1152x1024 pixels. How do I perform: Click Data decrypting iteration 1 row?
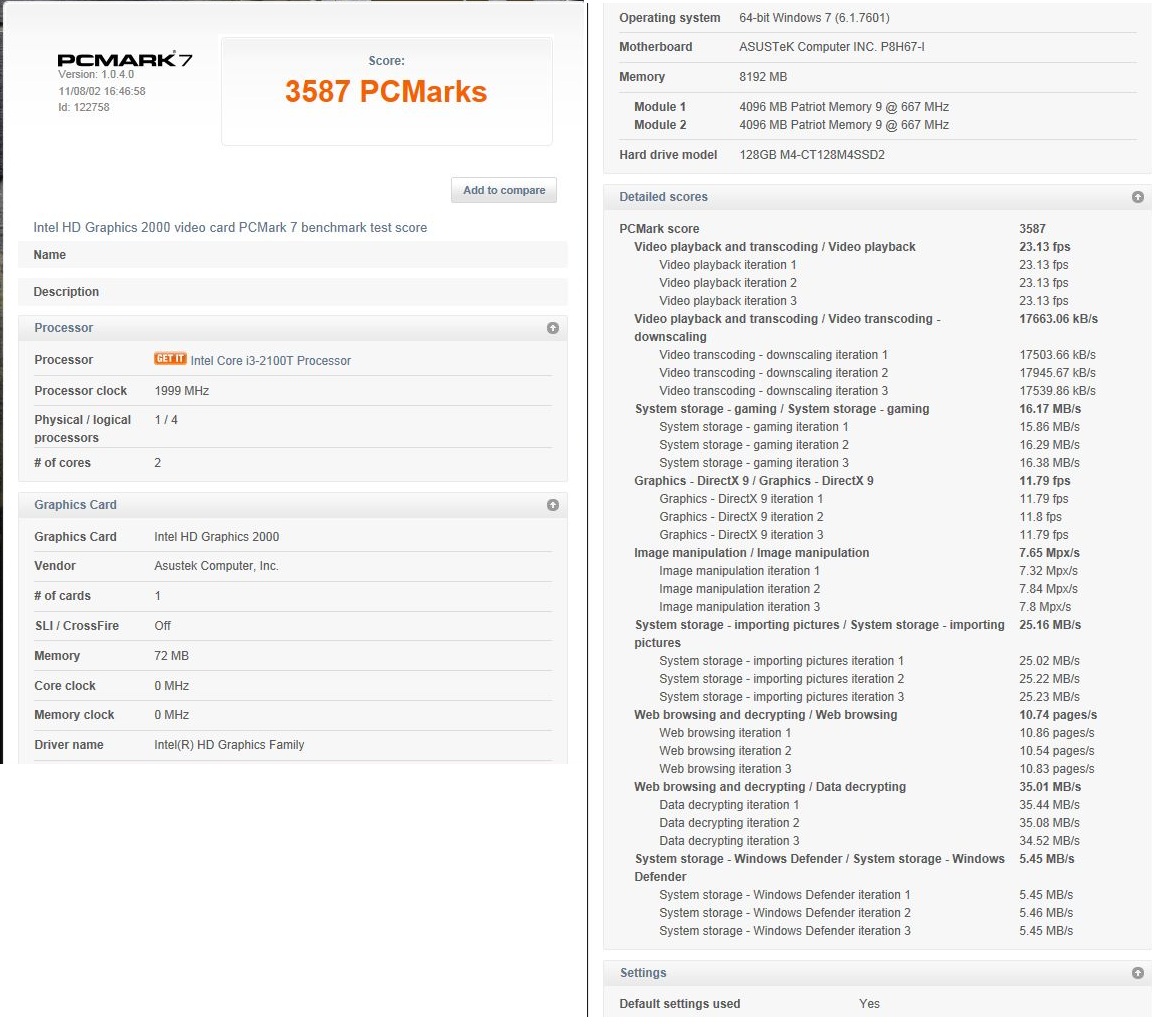click(x=869, y=805)
